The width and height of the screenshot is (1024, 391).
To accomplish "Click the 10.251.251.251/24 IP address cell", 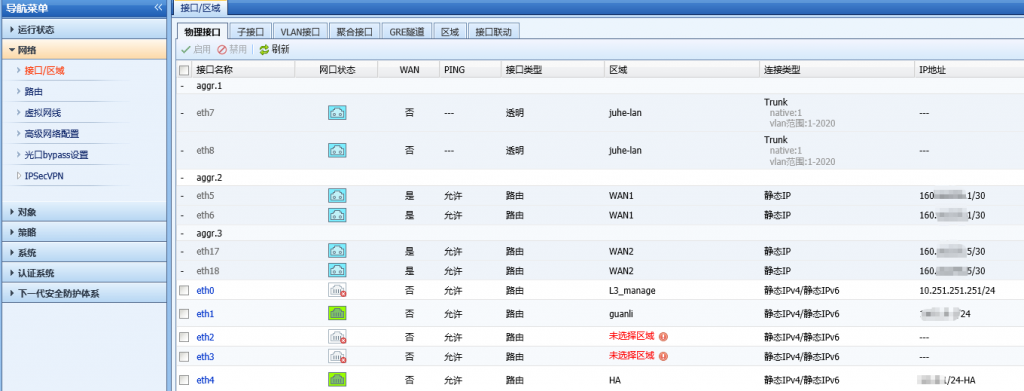I will [957, 290].
